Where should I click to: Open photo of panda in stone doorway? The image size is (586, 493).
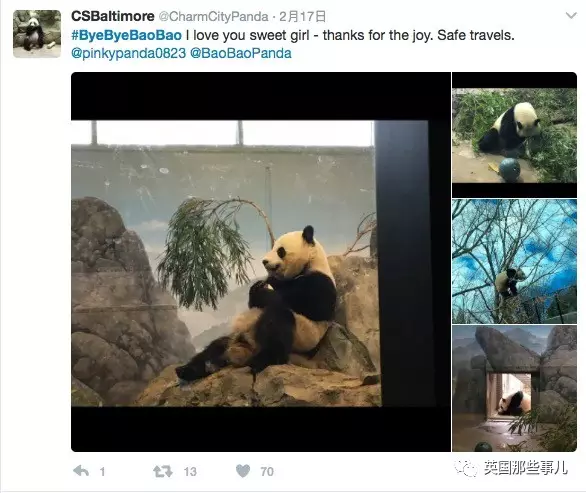point(514,388)
